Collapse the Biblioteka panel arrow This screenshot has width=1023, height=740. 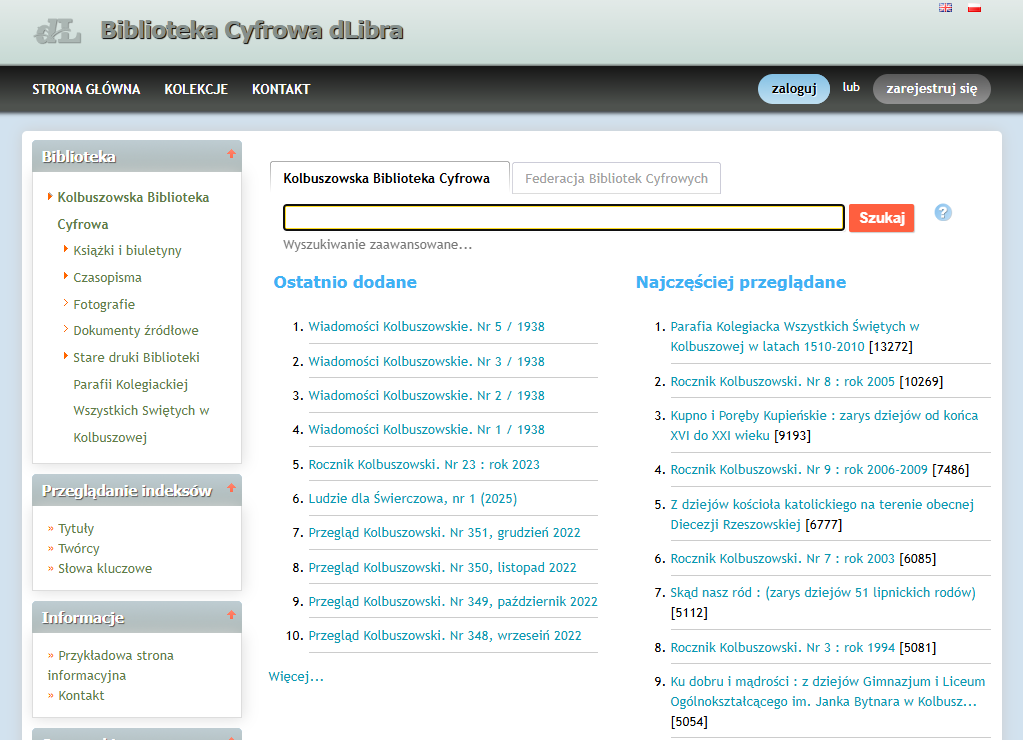[x=231, y=154]
